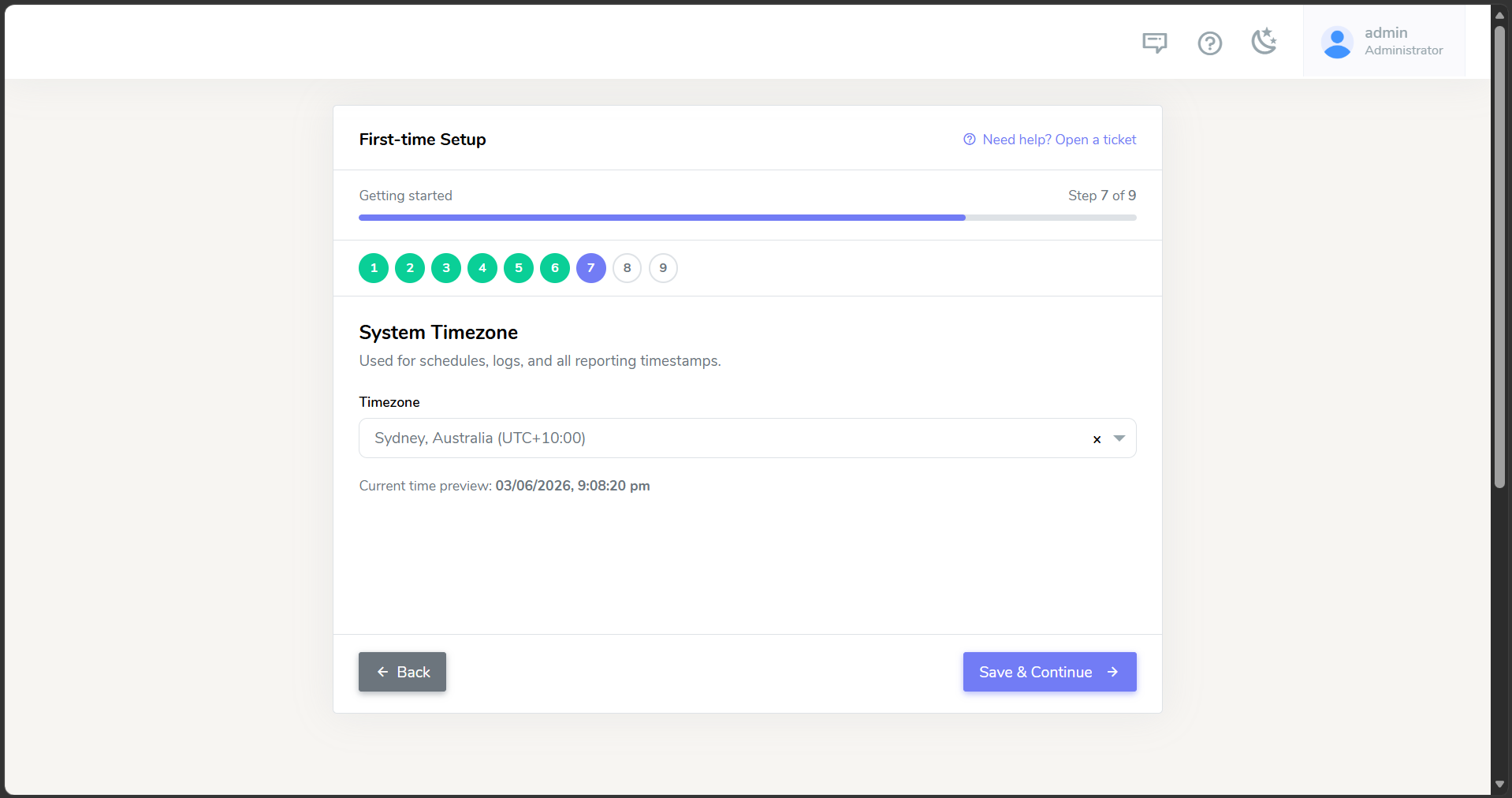Click the current time preview '03/06/2026, 9:08:20 pm'
The height and width of the screenshot is (798, 1512).
pos(572,486)
